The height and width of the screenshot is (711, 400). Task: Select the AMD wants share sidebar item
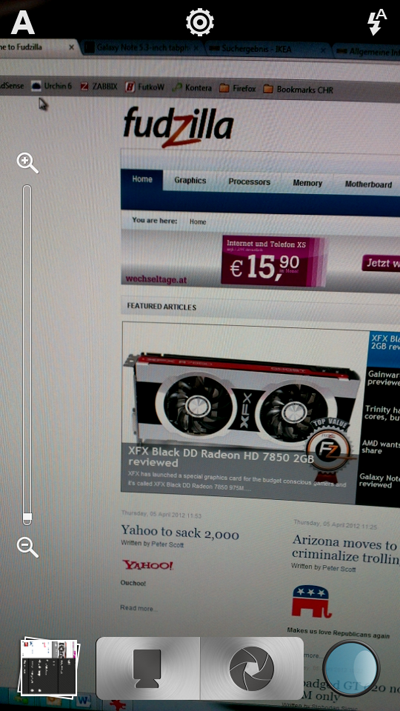tap(381, 447)
